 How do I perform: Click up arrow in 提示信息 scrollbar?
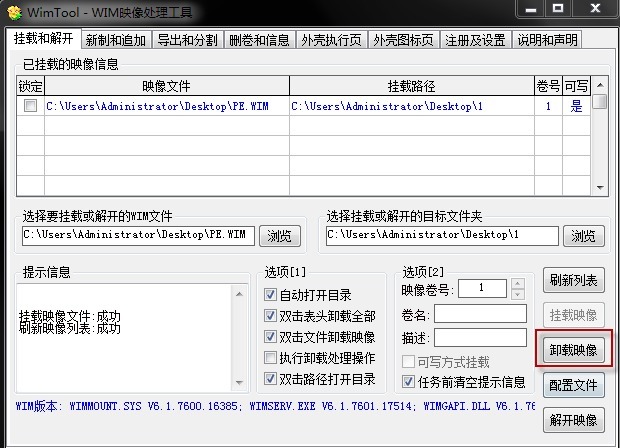(239, 294)
